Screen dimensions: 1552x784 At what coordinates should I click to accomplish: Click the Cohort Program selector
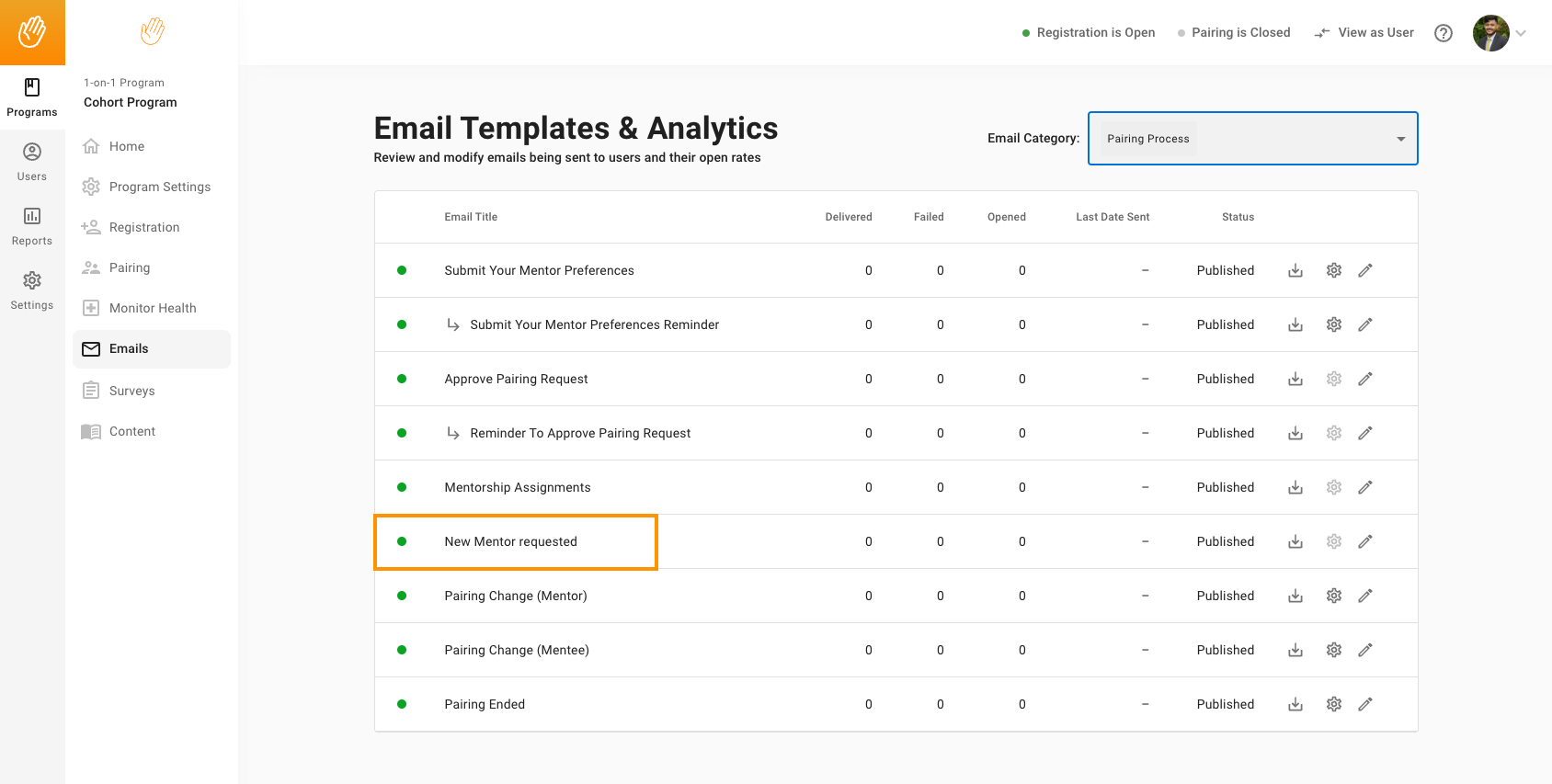click(x=131, y=102)
